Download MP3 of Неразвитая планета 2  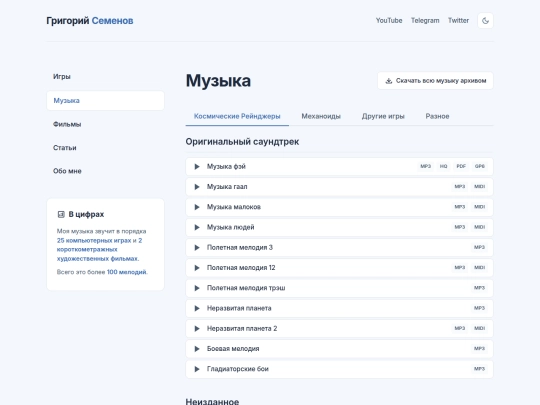(x=460, y=329)
